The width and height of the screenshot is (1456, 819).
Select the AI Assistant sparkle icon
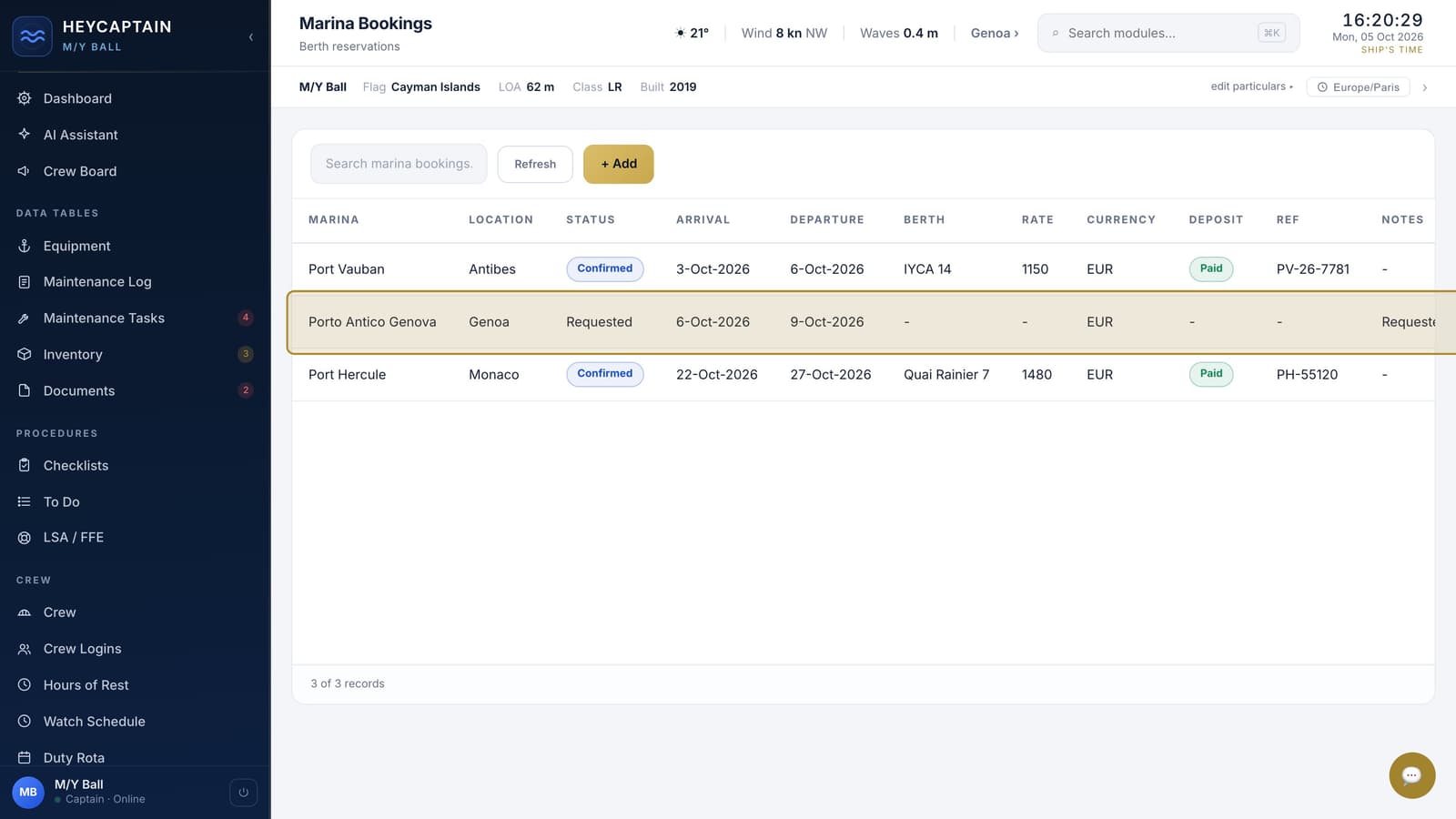pyautogui.click(x=25, y=134)
